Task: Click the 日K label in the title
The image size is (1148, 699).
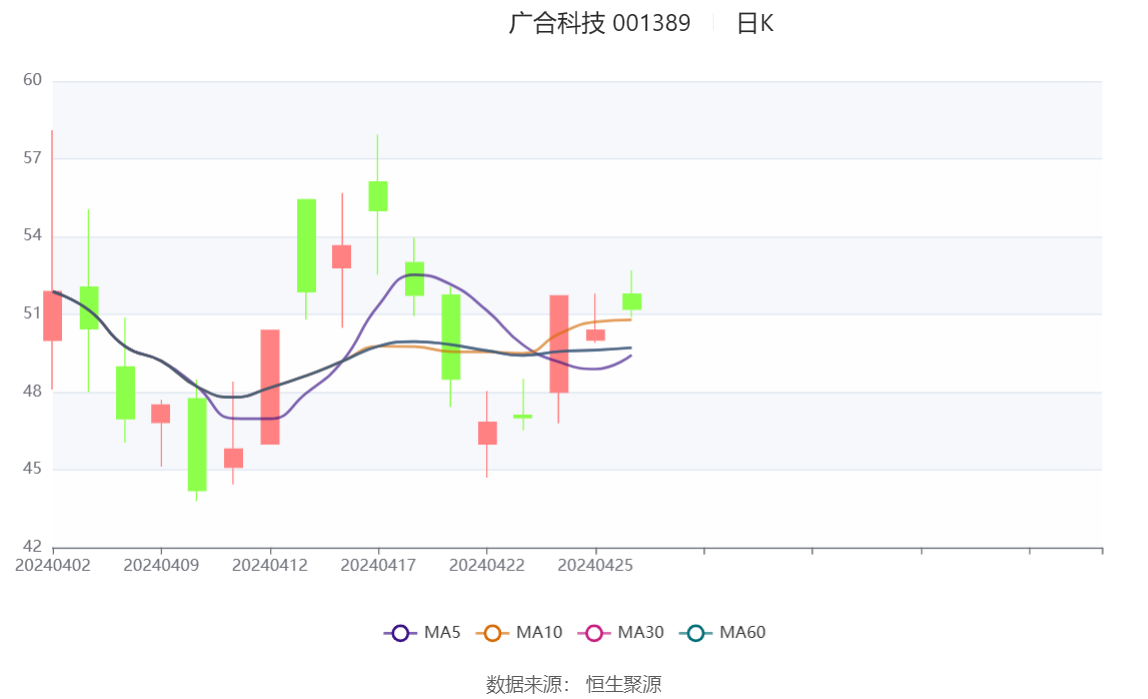Action: 755,23
